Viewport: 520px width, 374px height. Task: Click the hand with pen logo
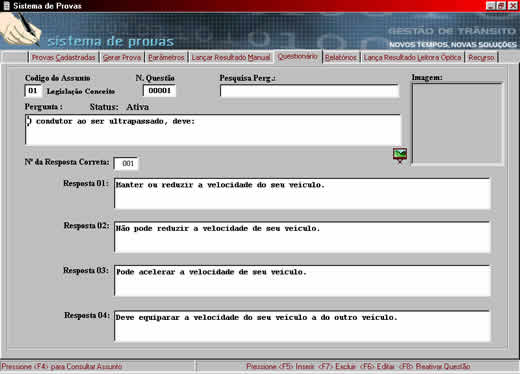click(20, 30)
